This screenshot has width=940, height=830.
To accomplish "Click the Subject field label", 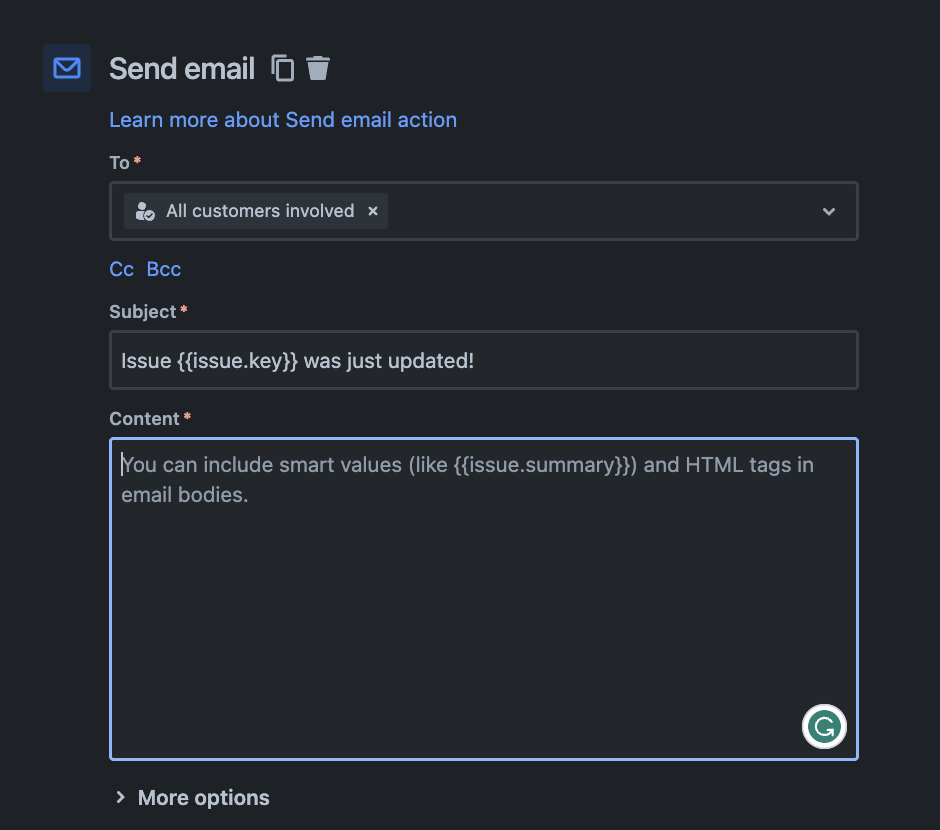I will tap(143, 312).
